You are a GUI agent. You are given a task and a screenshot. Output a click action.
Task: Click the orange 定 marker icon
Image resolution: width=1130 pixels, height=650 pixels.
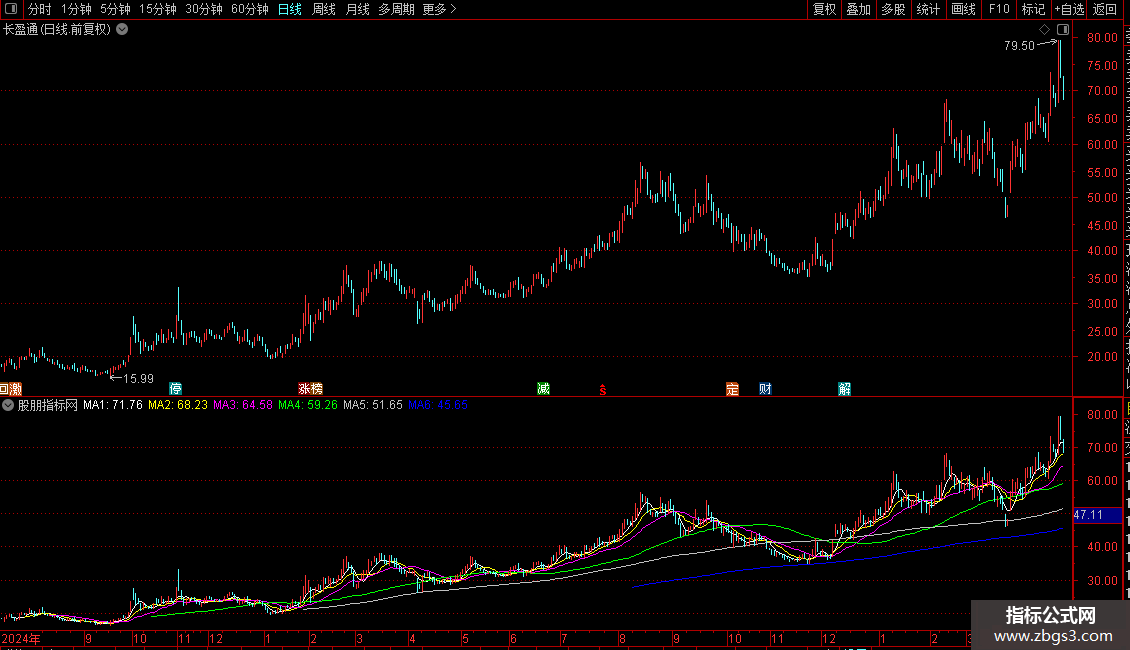click(x=732, y=389)
